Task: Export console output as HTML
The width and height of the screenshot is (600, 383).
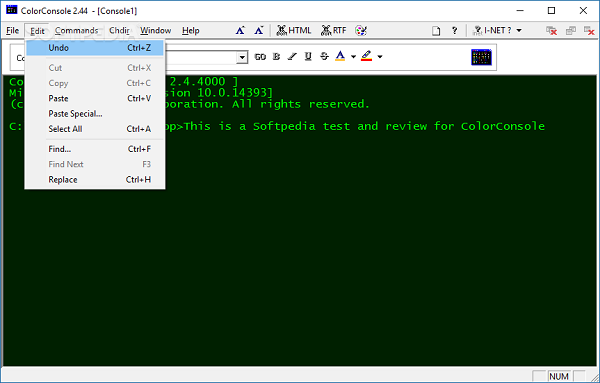Action: pyautogui.click(x=293, y=30)
